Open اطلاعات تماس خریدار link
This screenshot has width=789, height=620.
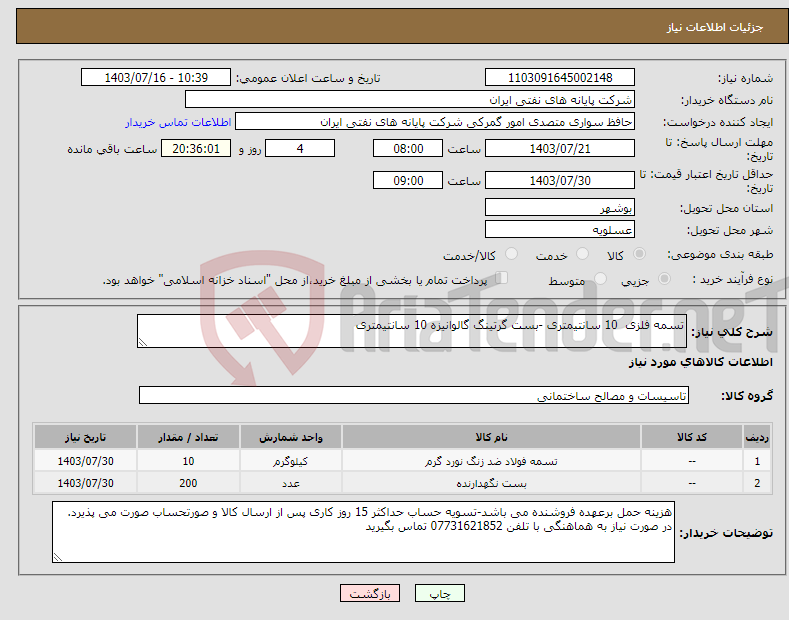[178, 122]
